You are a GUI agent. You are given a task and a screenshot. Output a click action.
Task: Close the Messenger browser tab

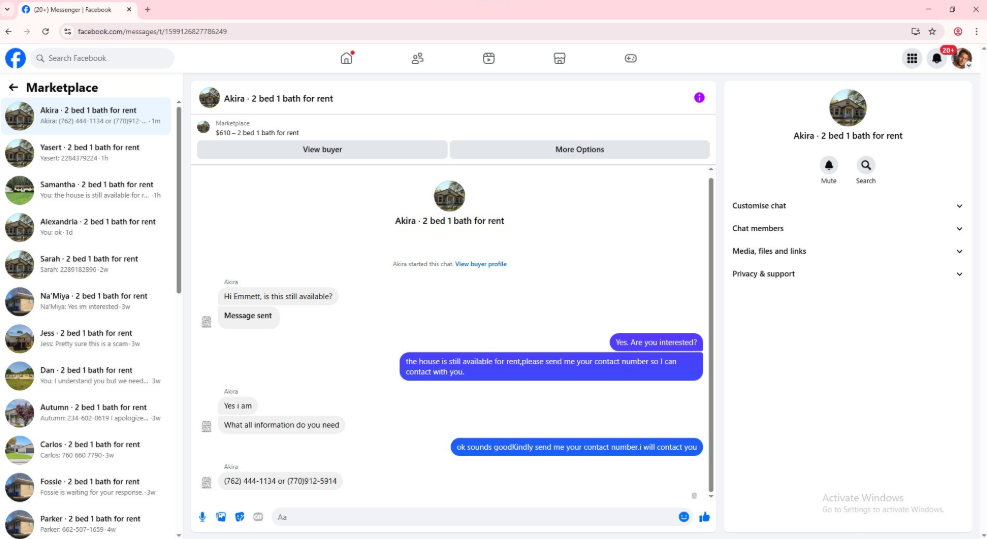(129, 9)
